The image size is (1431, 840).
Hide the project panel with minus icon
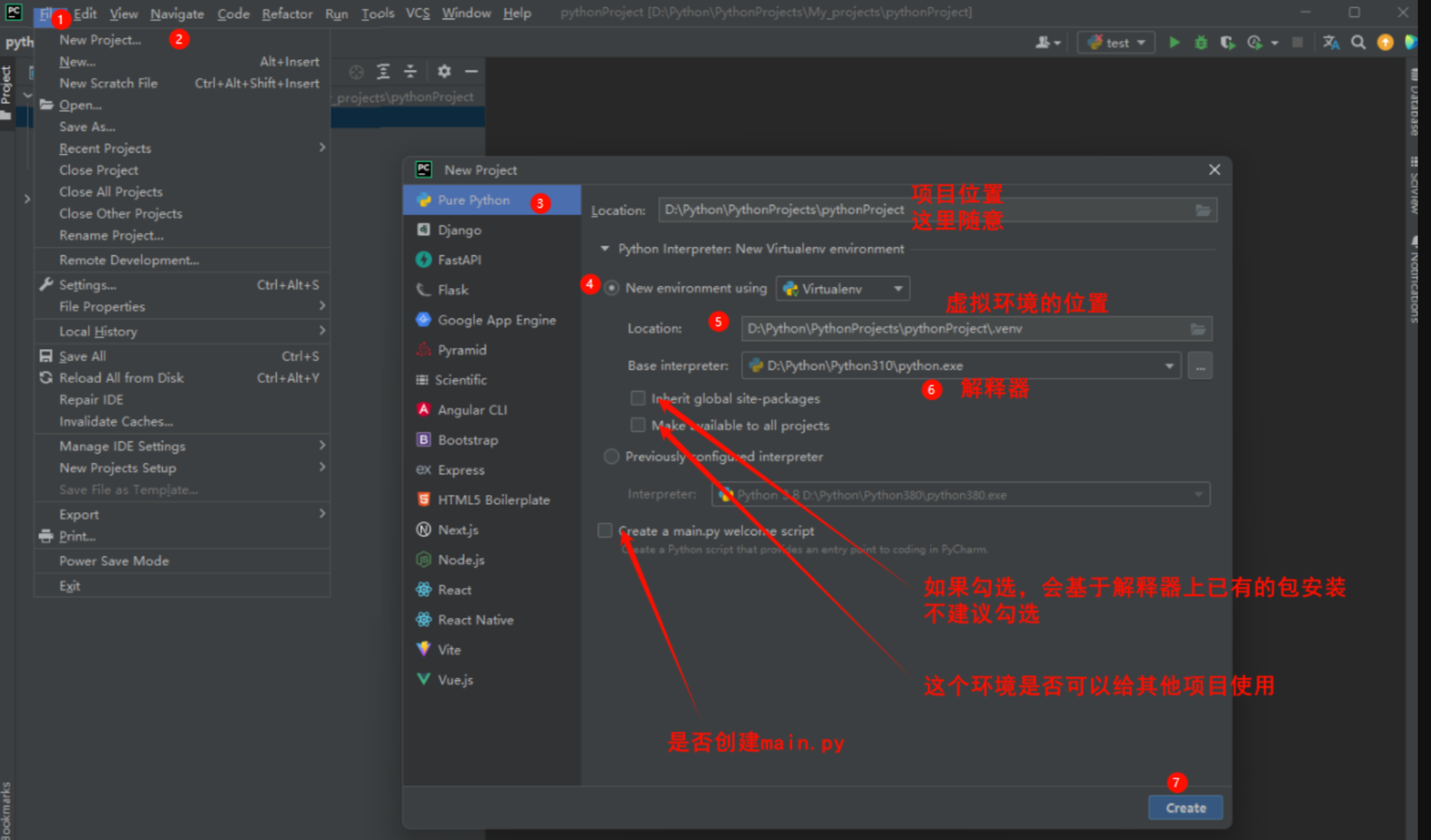click(471, 71)
